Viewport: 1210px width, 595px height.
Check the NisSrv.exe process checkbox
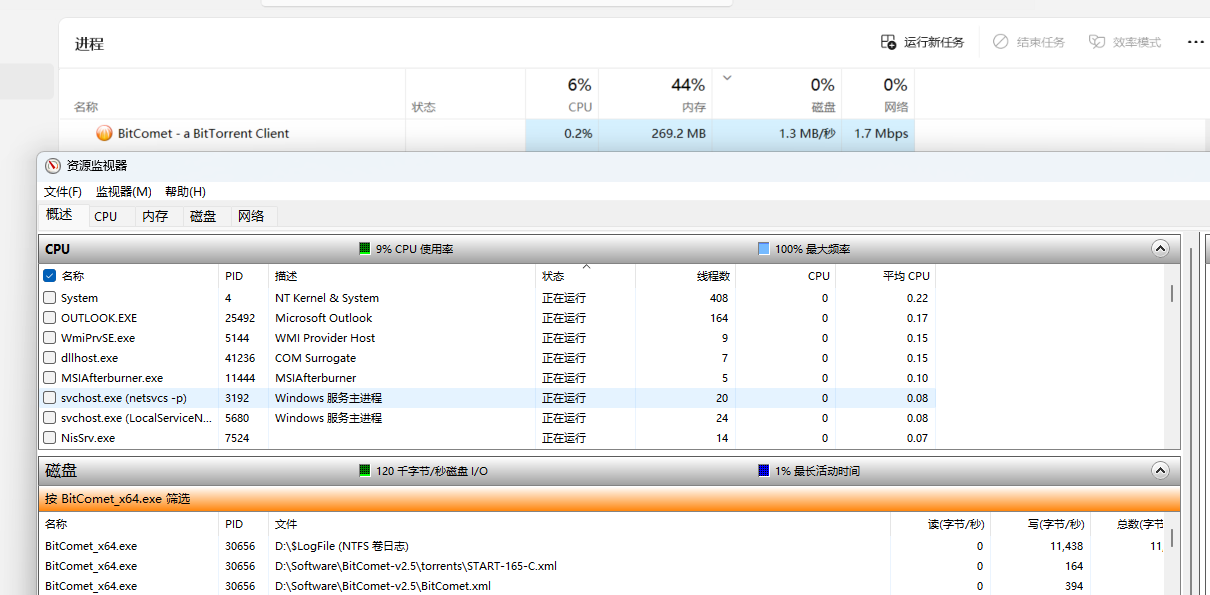(x=50, y=437)
